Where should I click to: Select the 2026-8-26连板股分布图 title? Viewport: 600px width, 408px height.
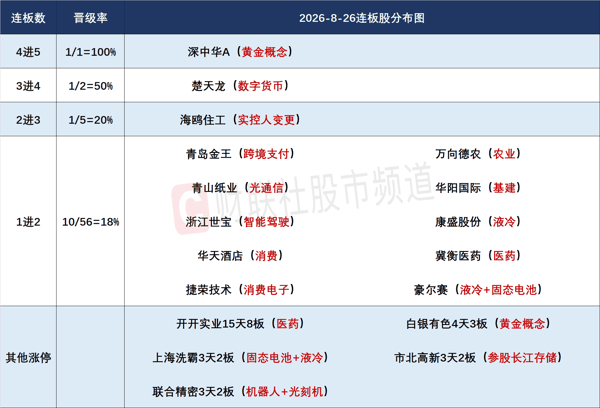(362, 18)
